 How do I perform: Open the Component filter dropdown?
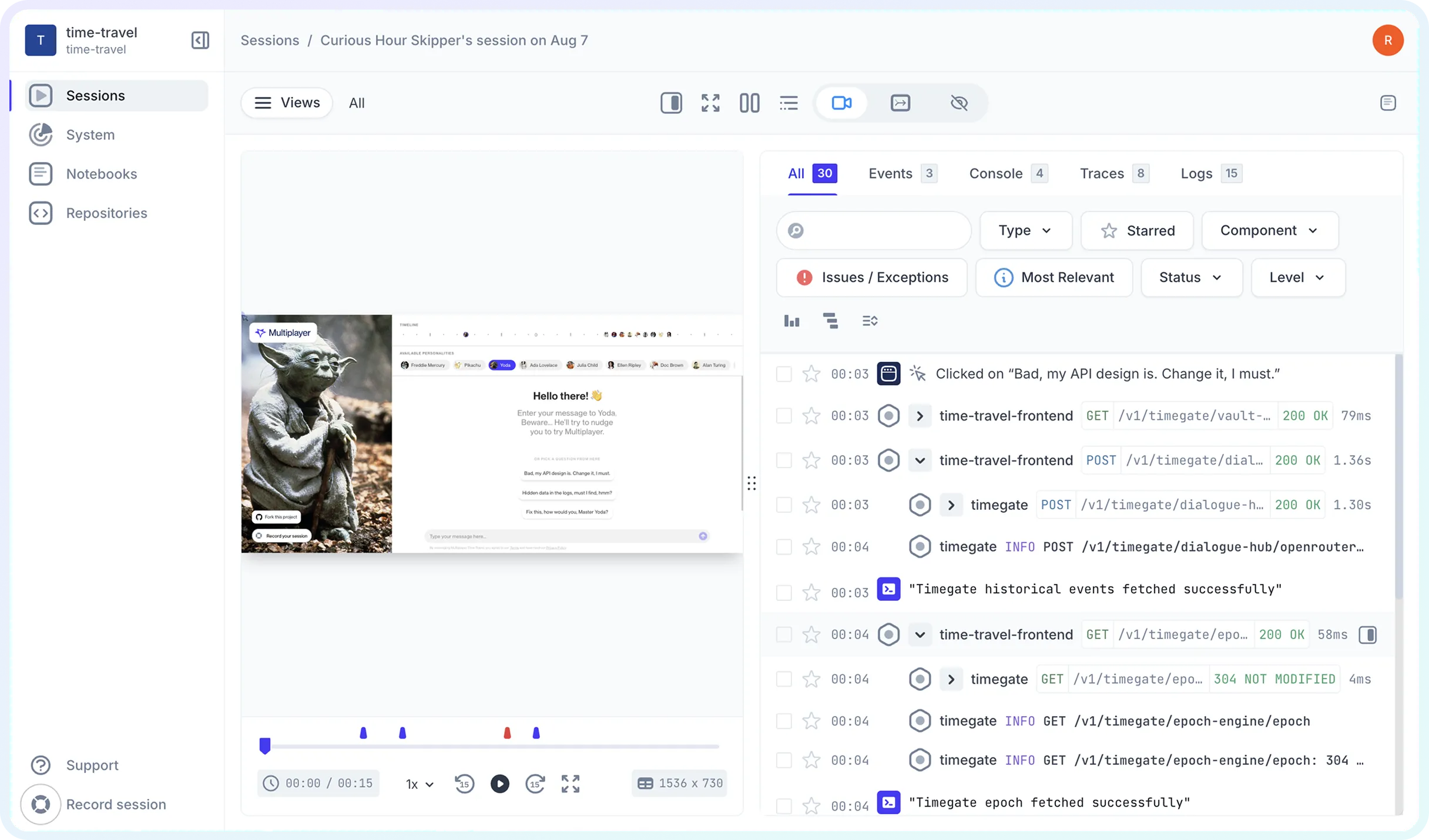coord(1270,230)
